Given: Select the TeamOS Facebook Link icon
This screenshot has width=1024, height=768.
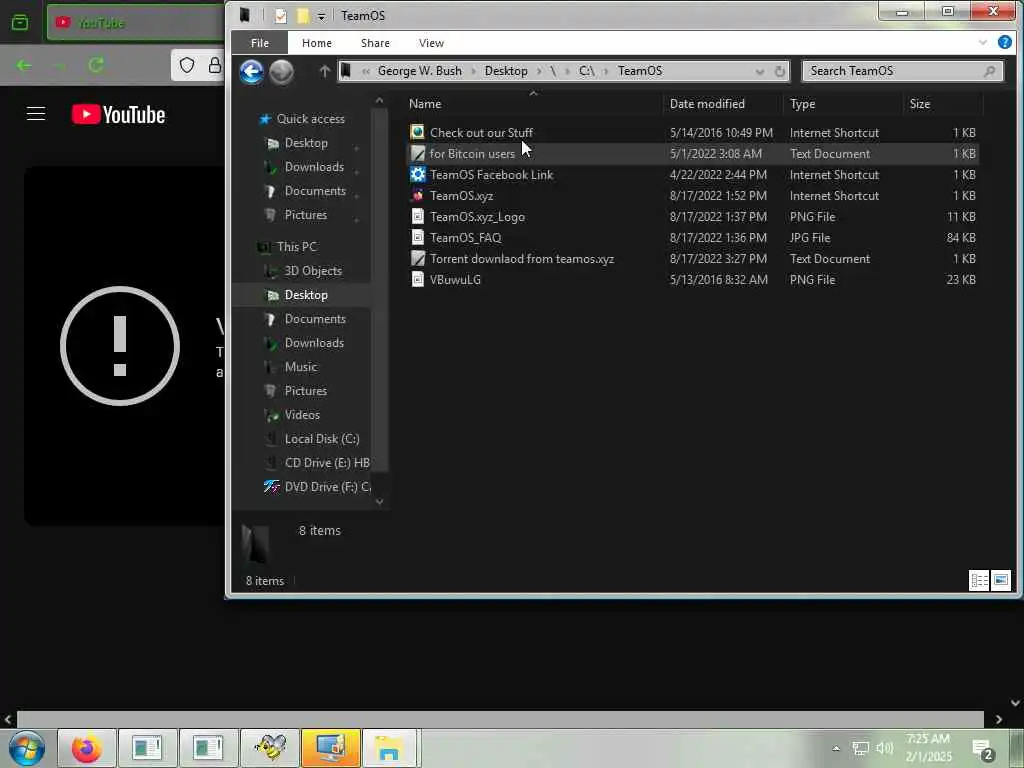Looking at the screenshot, I should click(x=417, y=174).
